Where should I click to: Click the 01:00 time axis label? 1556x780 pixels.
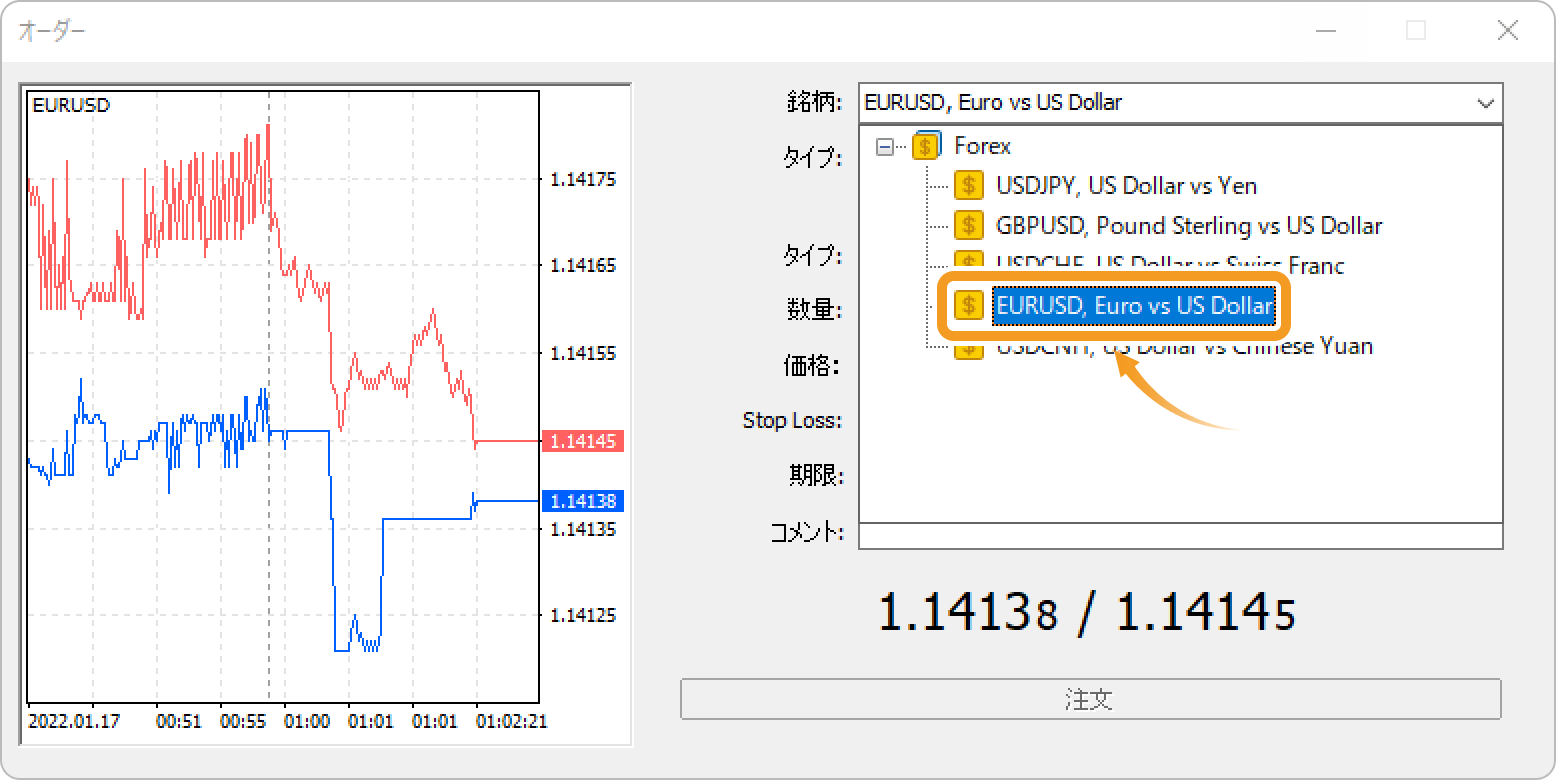pos(306,721)
